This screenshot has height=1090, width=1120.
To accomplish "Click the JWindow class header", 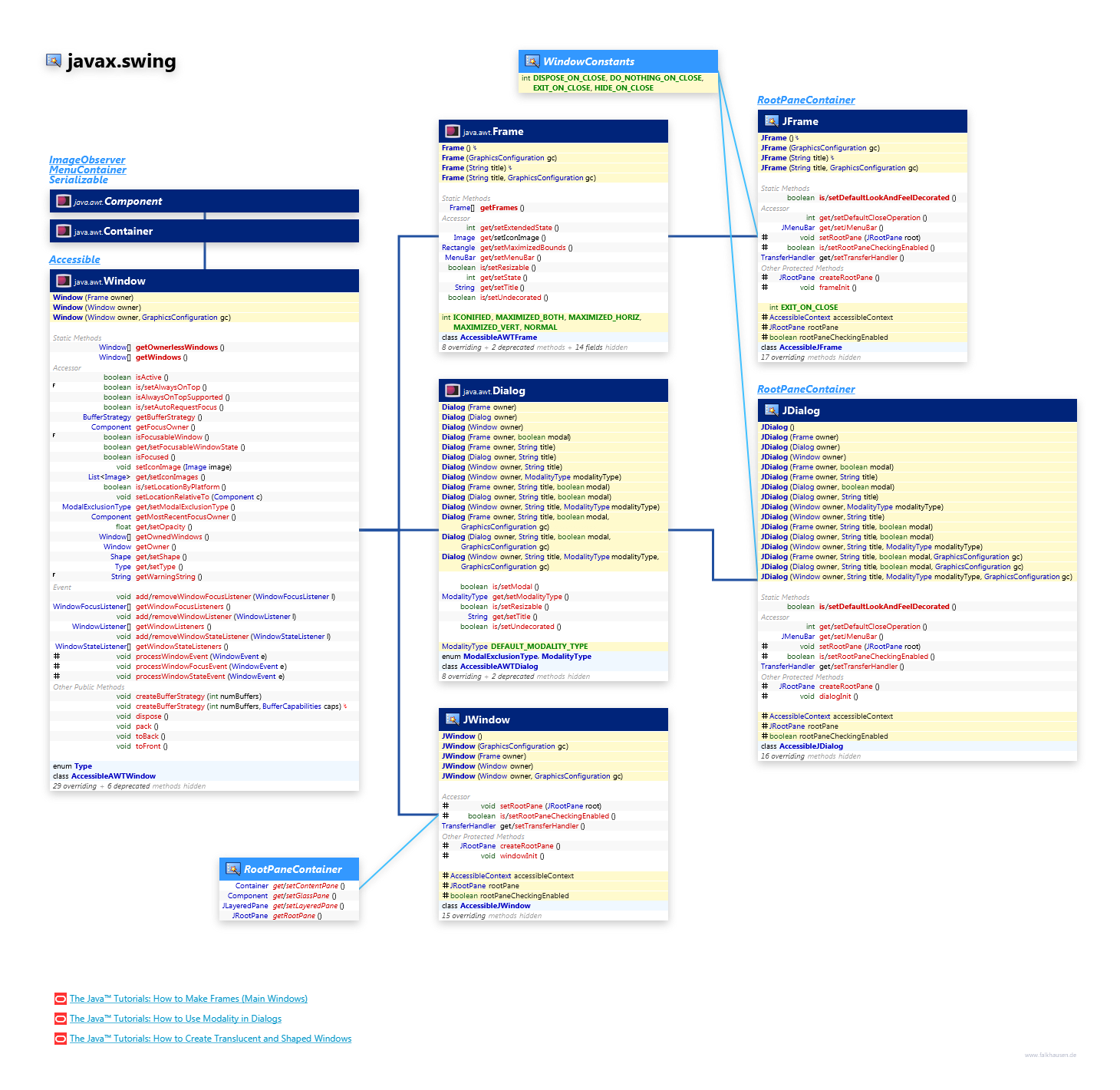I will click(x=553, y=720).
